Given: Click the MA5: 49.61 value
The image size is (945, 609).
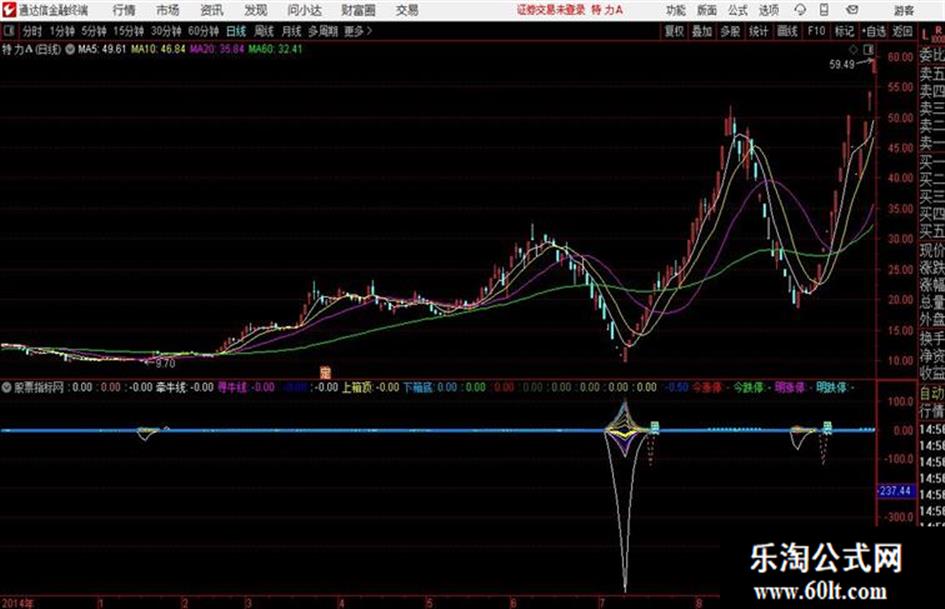Looking at the screenshot, I should [102, 49].
